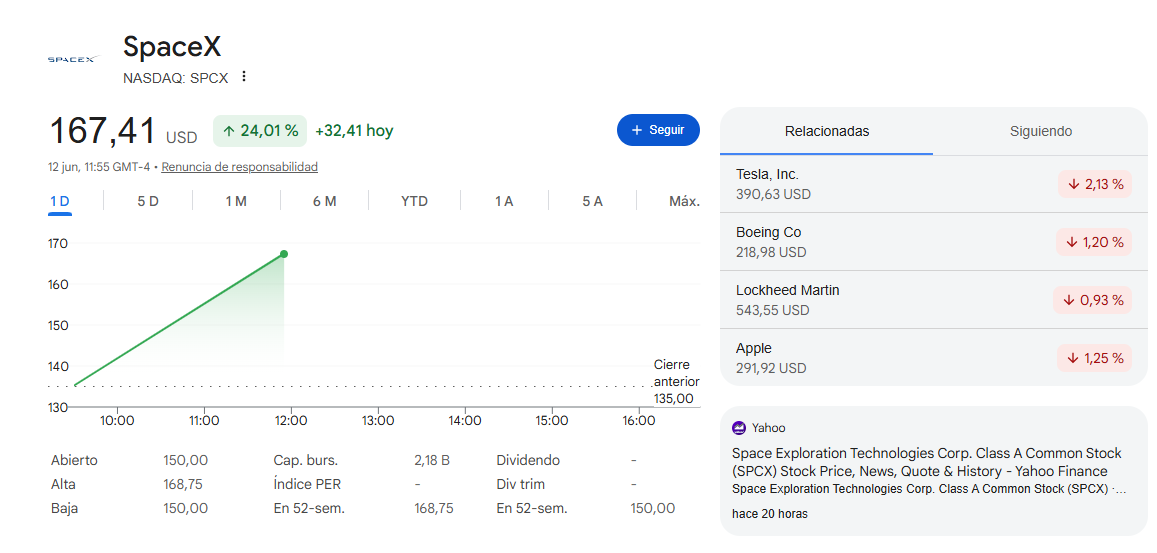Open Renuncia de responsabilidad link
The width and height of the screenshot is (1157, 553).
point(240,167)
